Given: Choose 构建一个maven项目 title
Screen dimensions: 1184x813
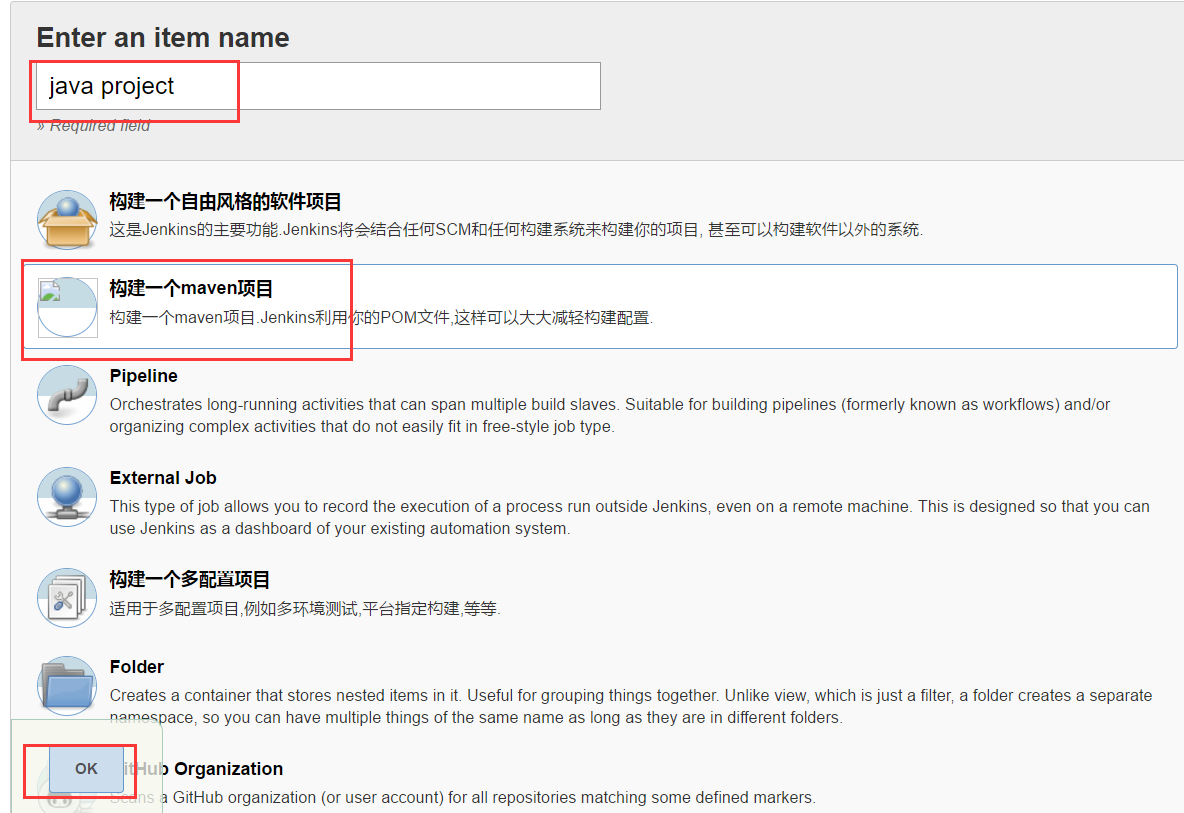Looking at the screenshot, I should coord(191,288).
